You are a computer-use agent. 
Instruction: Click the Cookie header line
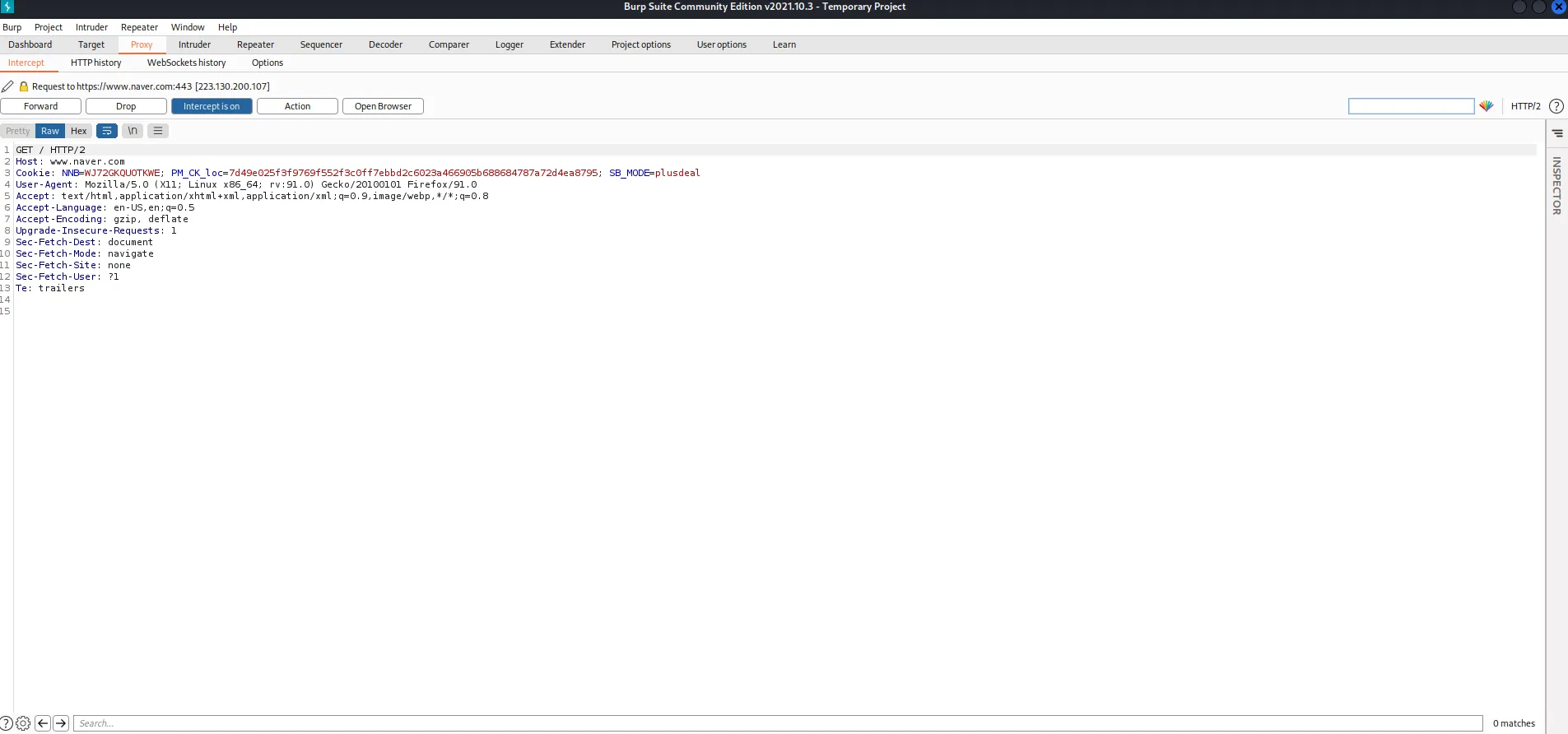point(358,173)
